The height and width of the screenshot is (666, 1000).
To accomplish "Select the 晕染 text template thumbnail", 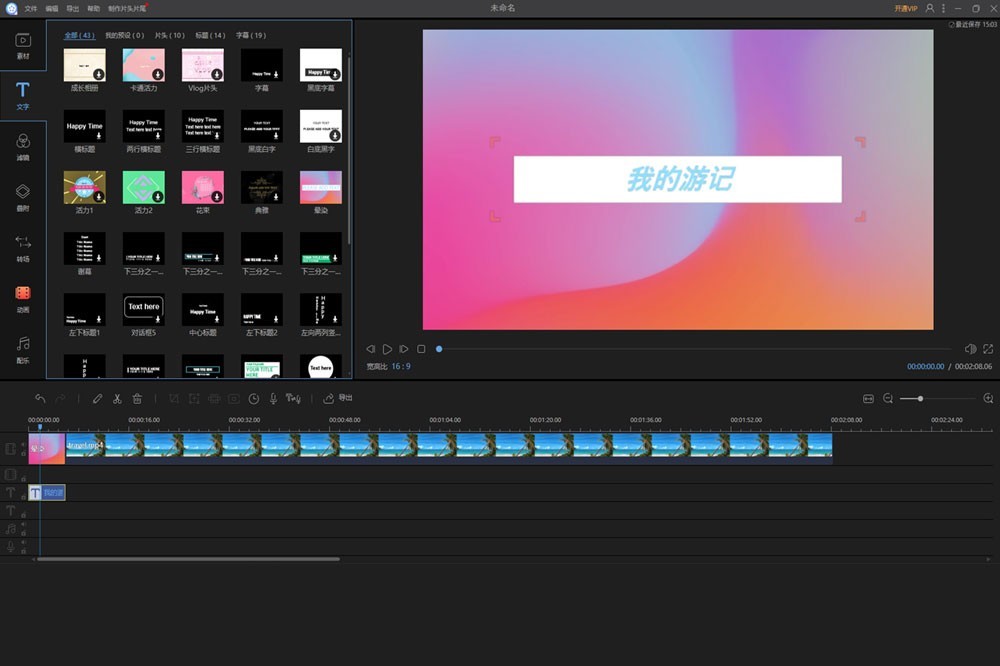I will (x=321, y=187).
